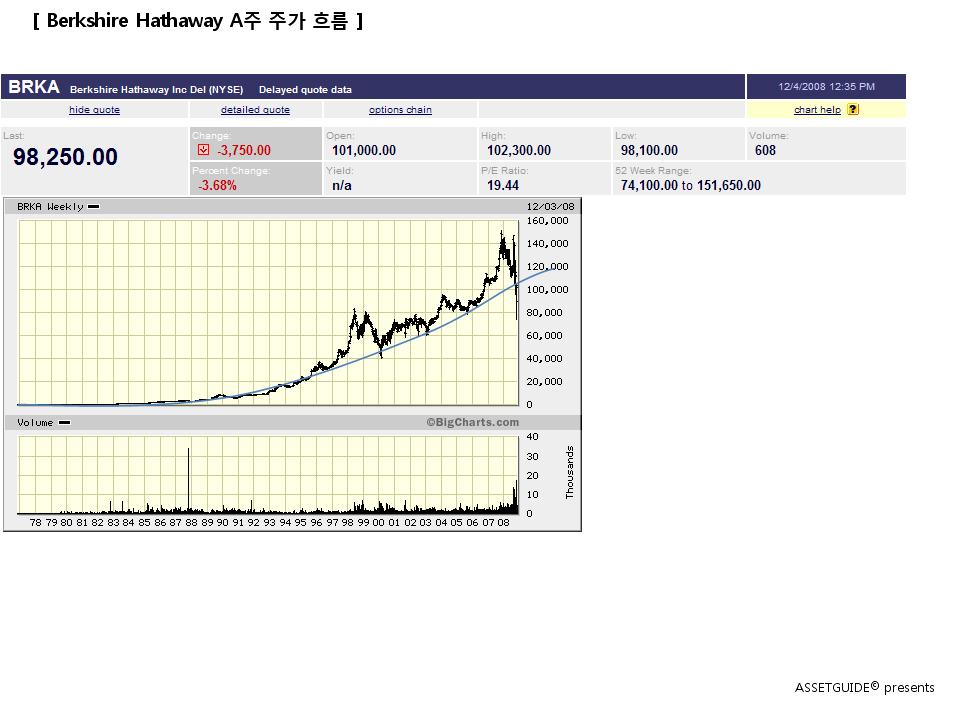This screenshot has height=717, width=959.
Task: Click the 100,000 price axis label
Action: point(547,290)
